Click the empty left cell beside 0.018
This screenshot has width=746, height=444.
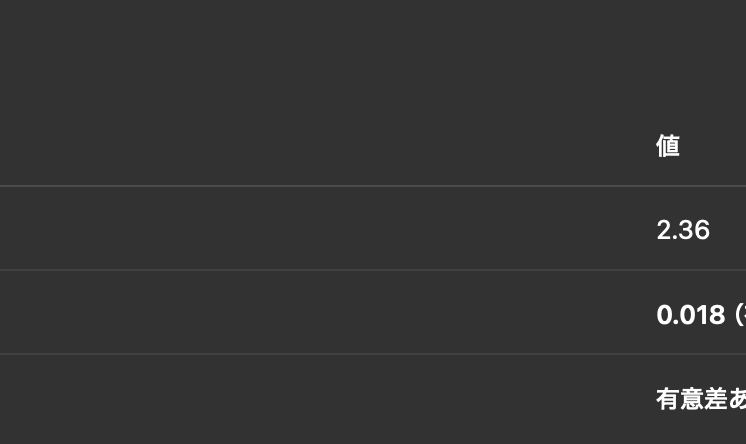pyautogui.click(x=320, y=313)
